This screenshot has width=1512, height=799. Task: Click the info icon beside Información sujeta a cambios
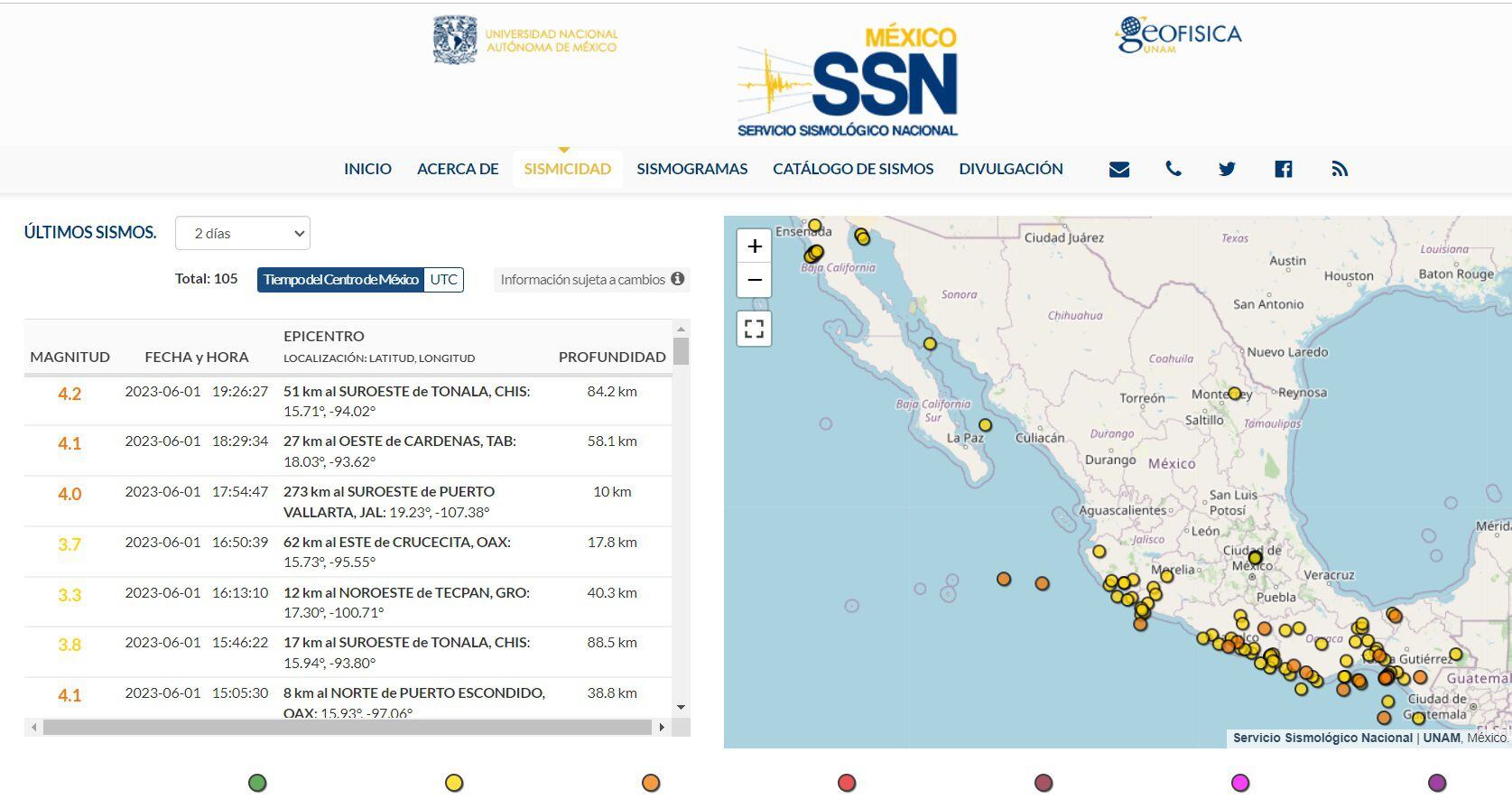pyautogui.click(x=678, y=279)
